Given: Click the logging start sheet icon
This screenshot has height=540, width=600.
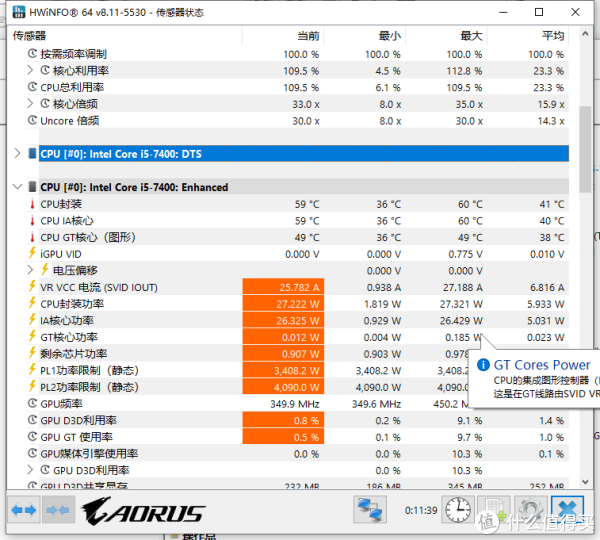Looking at the screenshot, I should click(494, 510).
